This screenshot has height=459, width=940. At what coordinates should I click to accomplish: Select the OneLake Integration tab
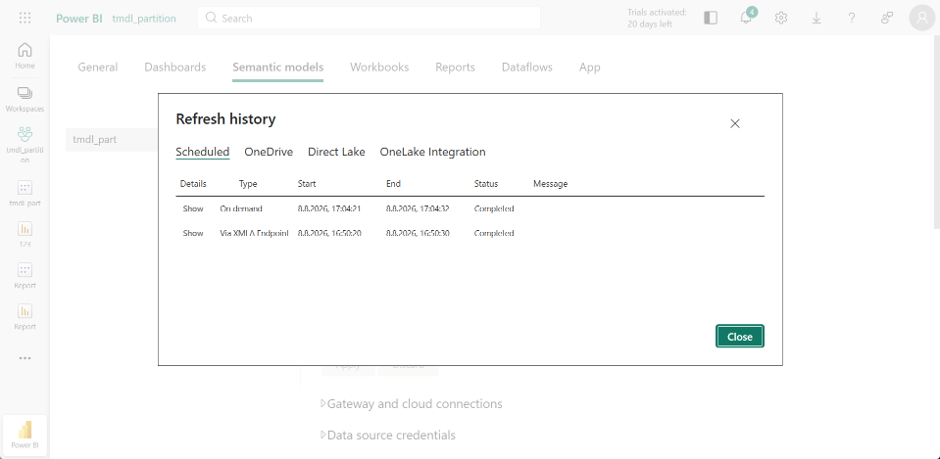click(x=432, y=152)
